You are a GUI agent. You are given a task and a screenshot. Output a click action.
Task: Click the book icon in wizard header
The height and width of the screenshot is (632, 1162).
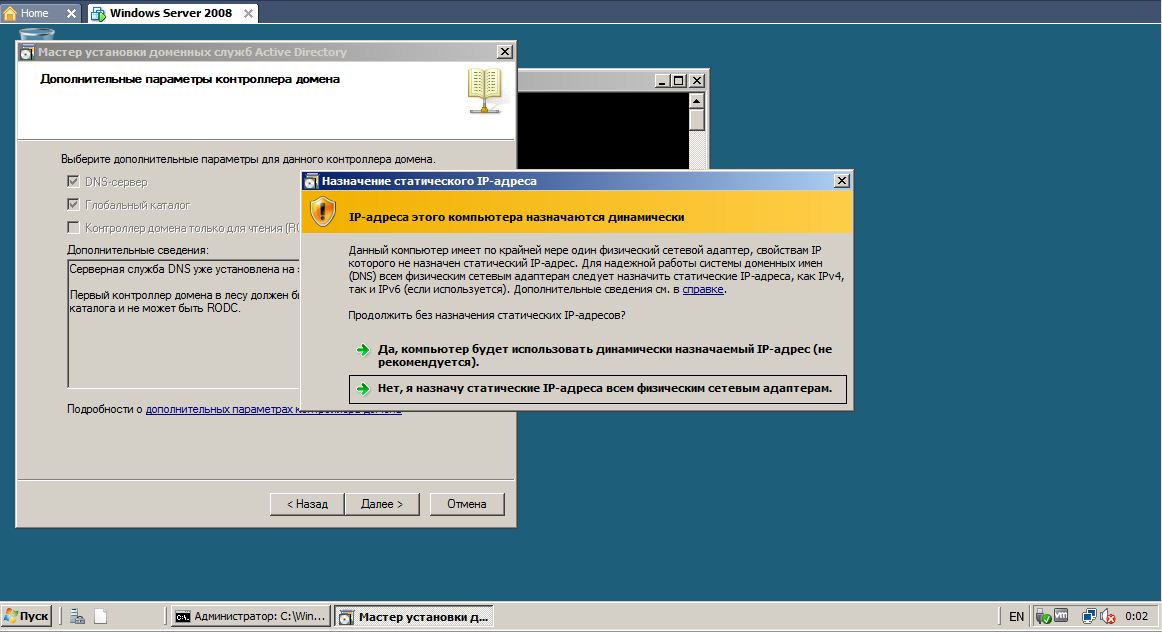[x=485, y=91]
